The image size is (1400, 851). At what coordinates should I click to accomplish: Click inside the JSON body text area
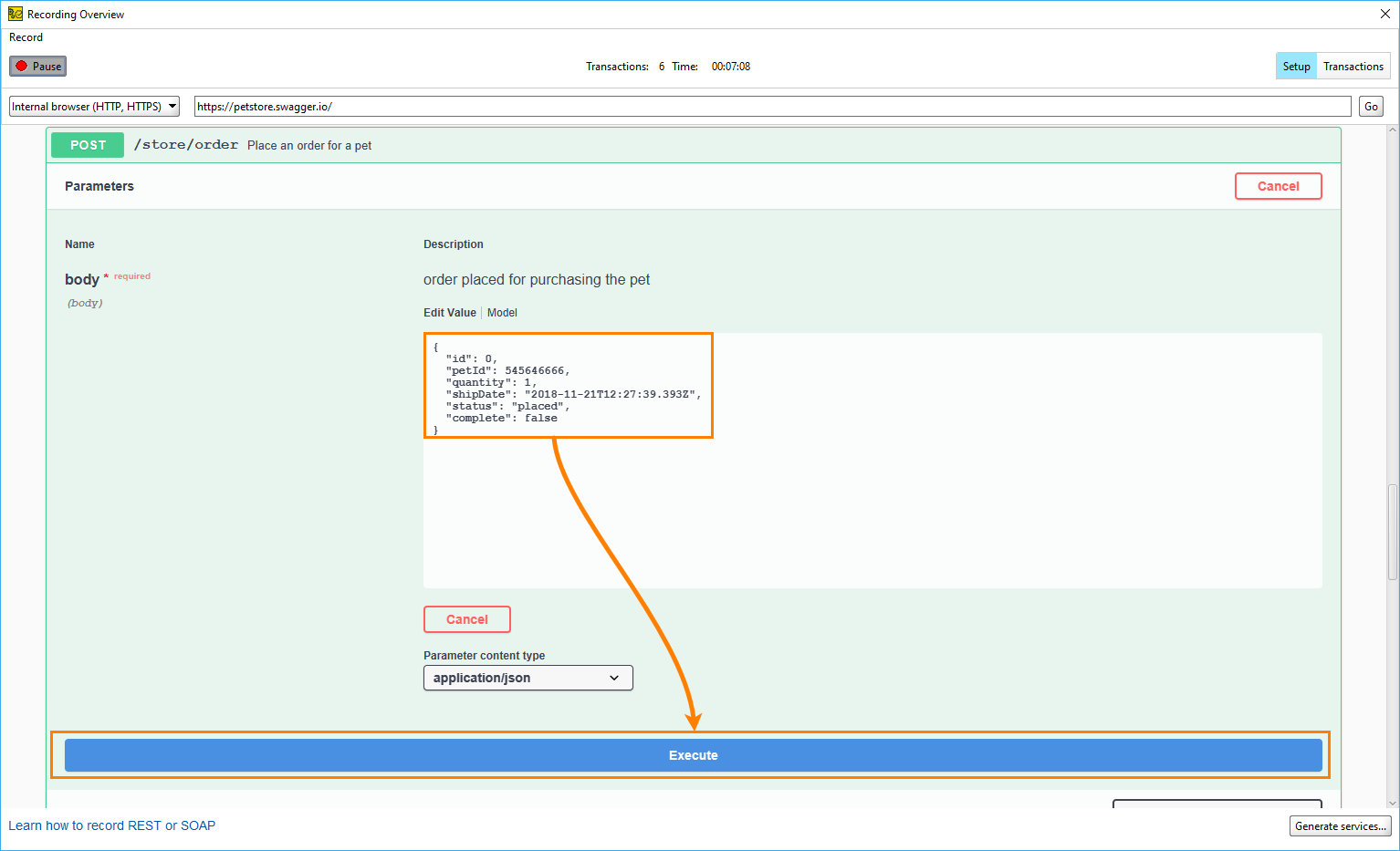tap(872, 493)
